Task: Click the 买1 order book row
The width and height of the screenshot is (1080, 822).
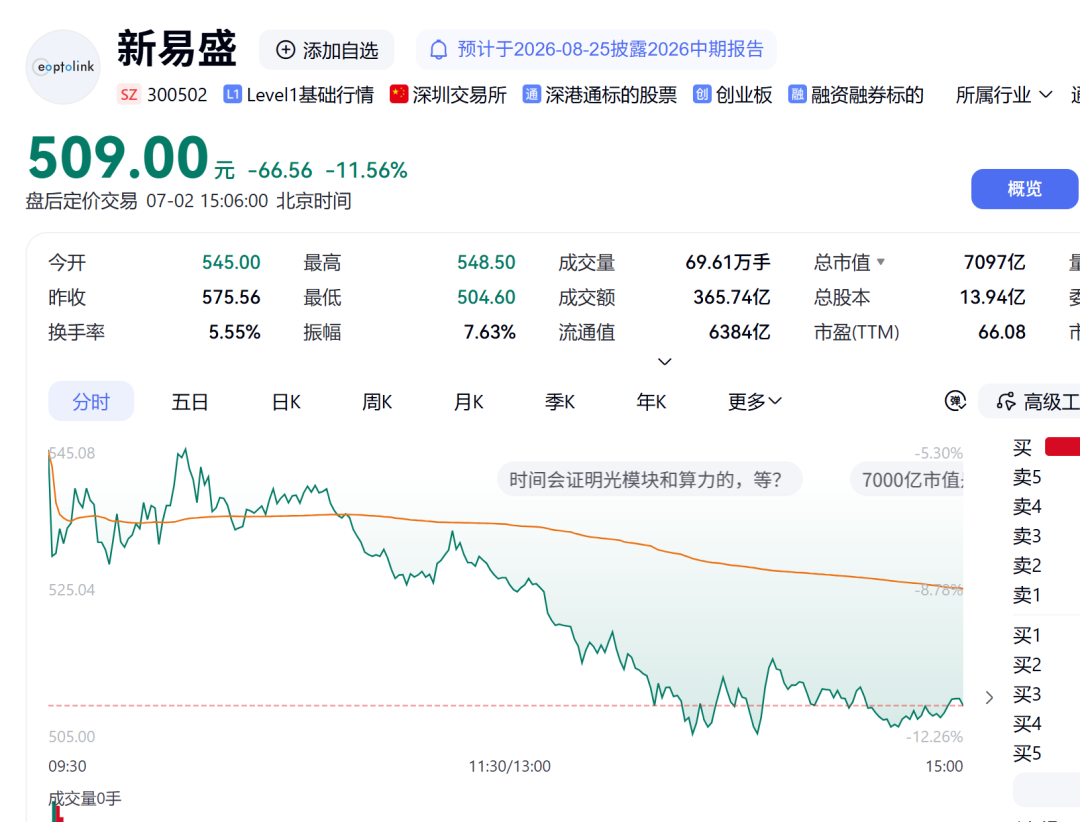Action: click(x=1046, y=635)
